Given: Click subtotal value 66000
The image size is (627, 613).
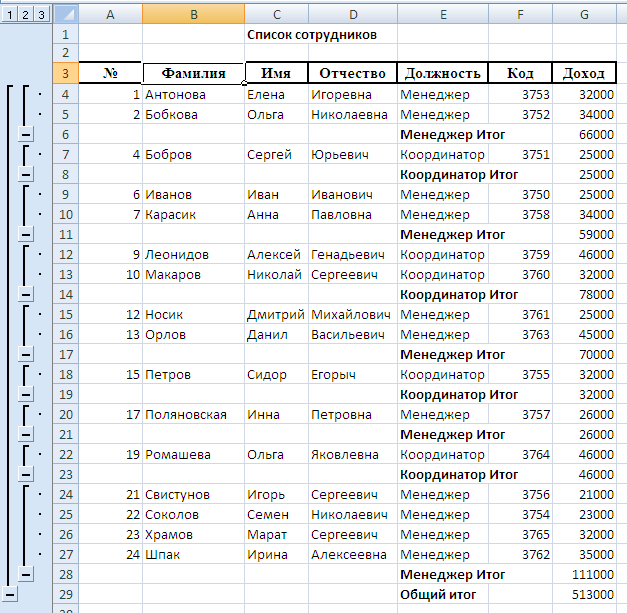Looking at the screenshot, I should click(x=584, y=135).
